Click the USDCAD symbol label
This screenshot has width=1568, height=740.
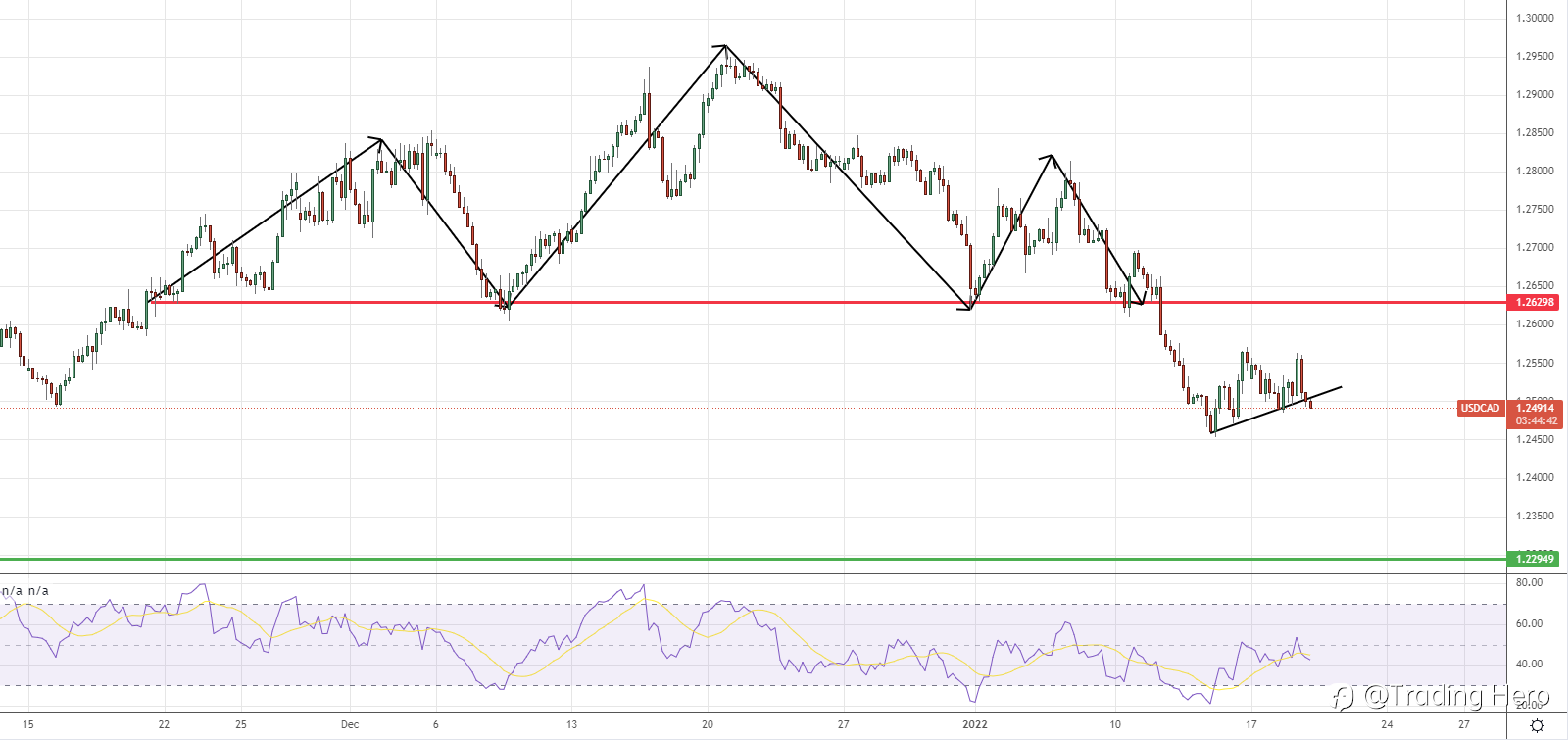1481,408
